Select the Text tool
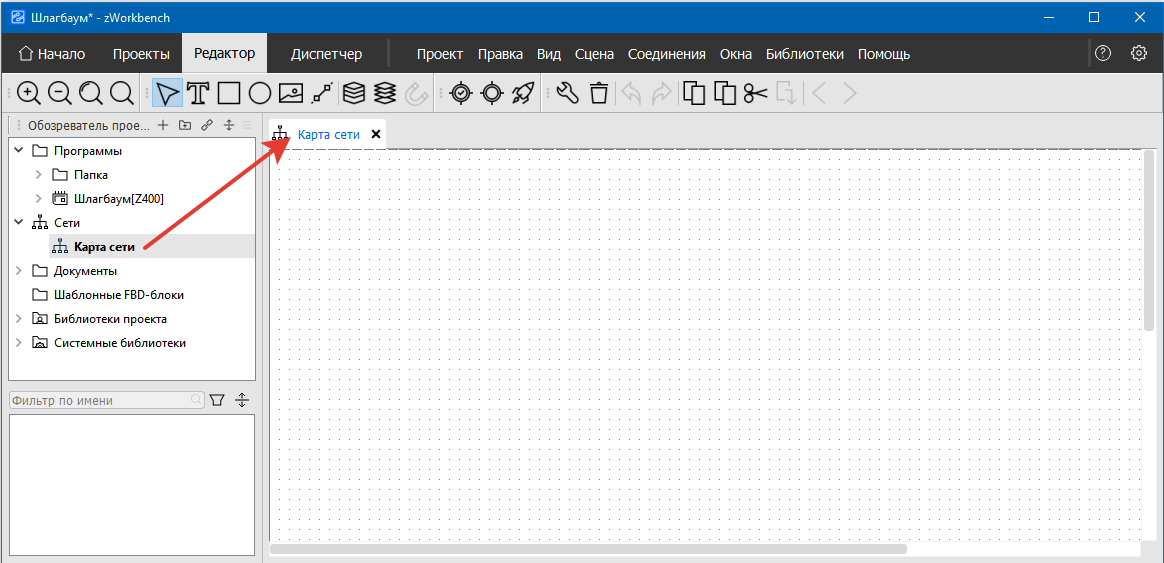Screen dimensions: 1164x563 [x=198, y=93]
